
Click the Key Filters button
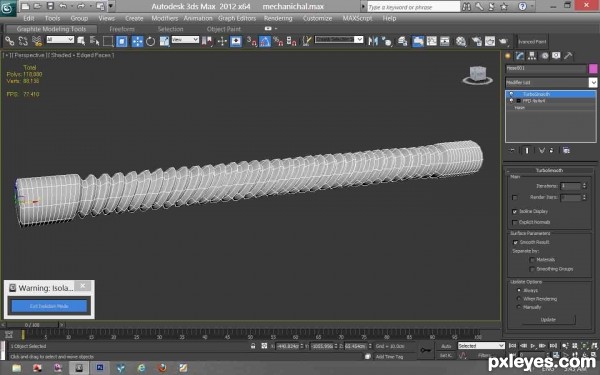pos(484,355)
